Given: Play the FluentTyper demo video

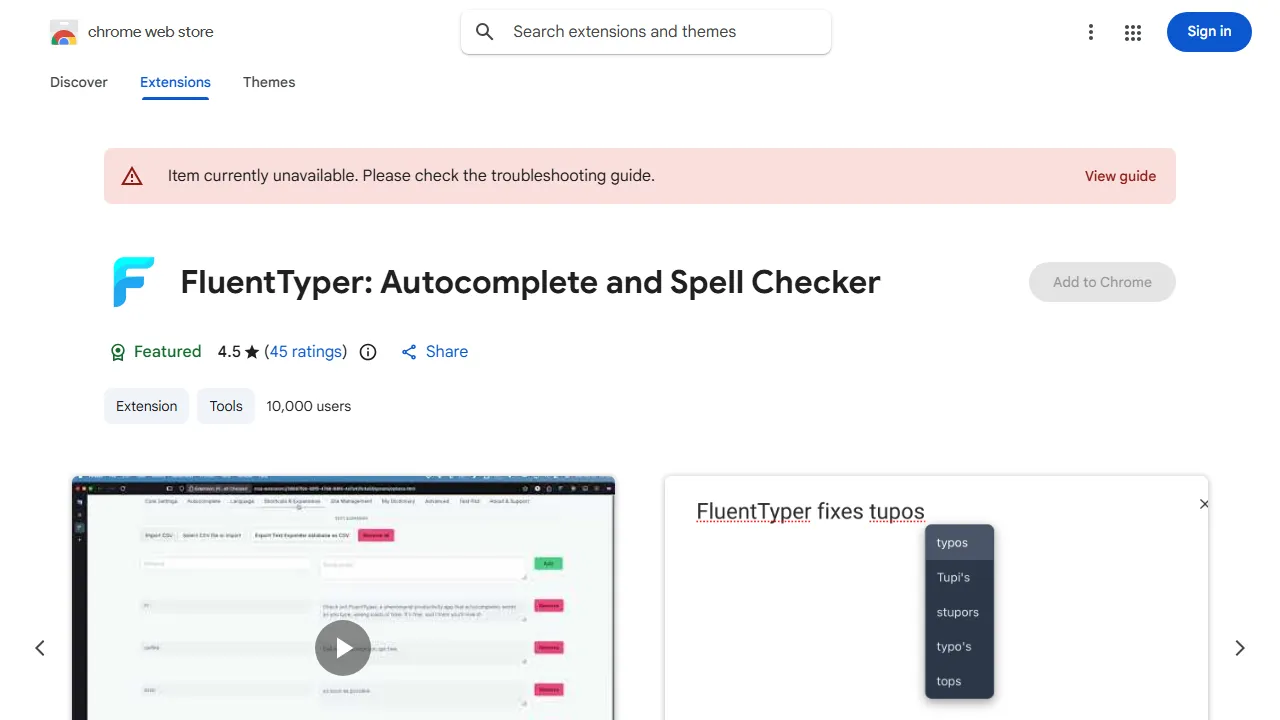Looking at the screenshot, I should tap(343, 648).
